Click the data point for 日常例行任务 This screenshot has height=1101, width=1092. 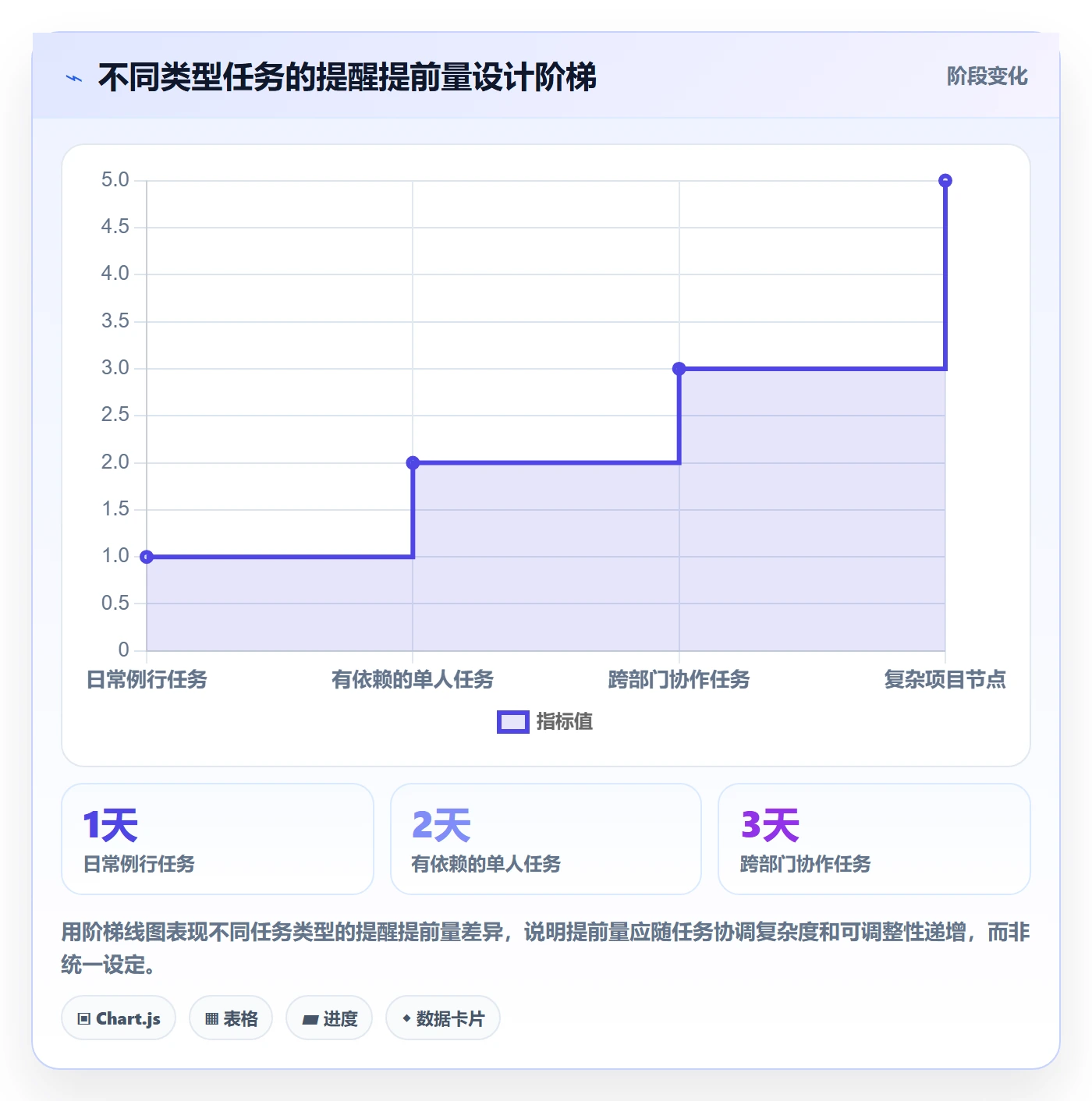pyautogui.click(x=147, y=557)
